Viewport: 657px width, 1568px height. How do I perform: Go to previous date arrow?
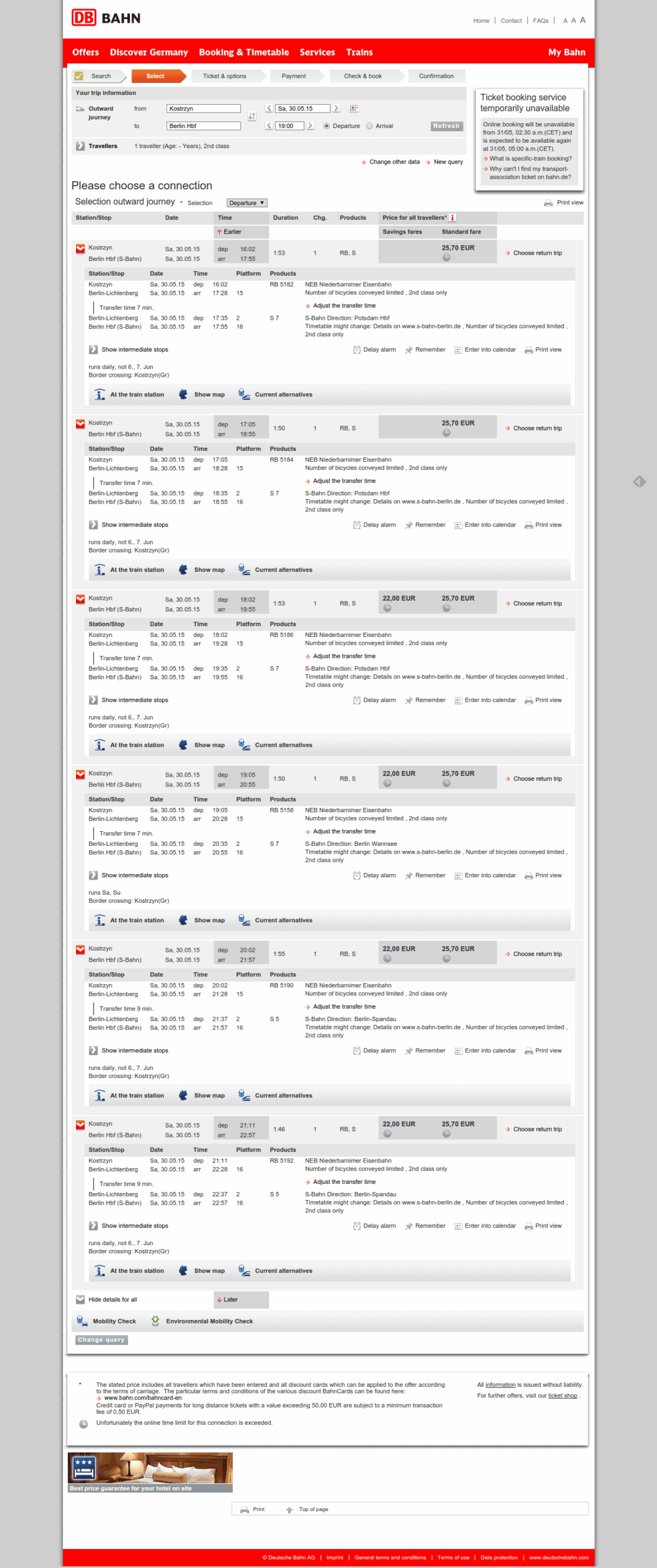pos(269,108)
